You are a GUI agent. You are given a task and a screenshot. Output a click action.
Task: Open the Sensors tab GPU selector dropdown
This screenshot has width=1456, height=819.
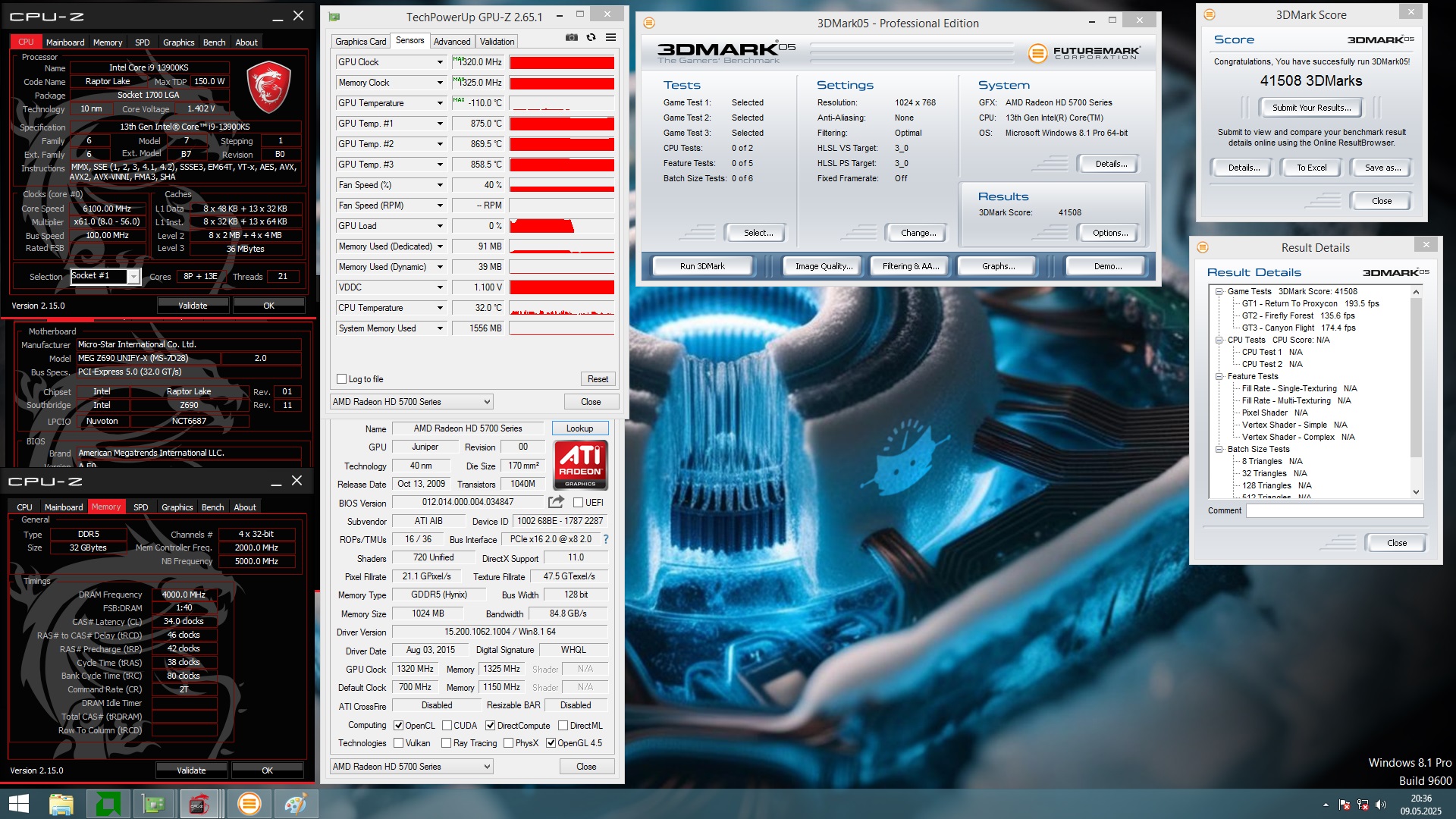pos(412,402)
